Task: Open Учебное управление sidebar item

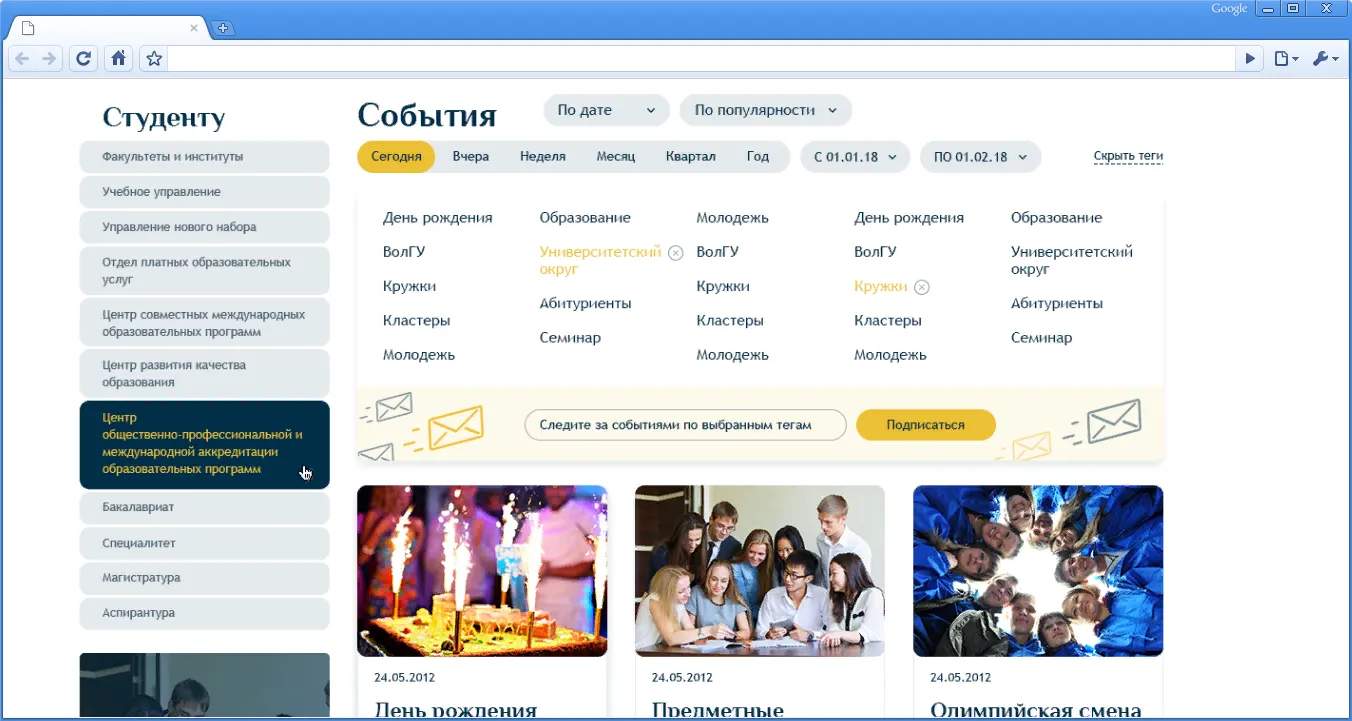Action: coord(204,192)
